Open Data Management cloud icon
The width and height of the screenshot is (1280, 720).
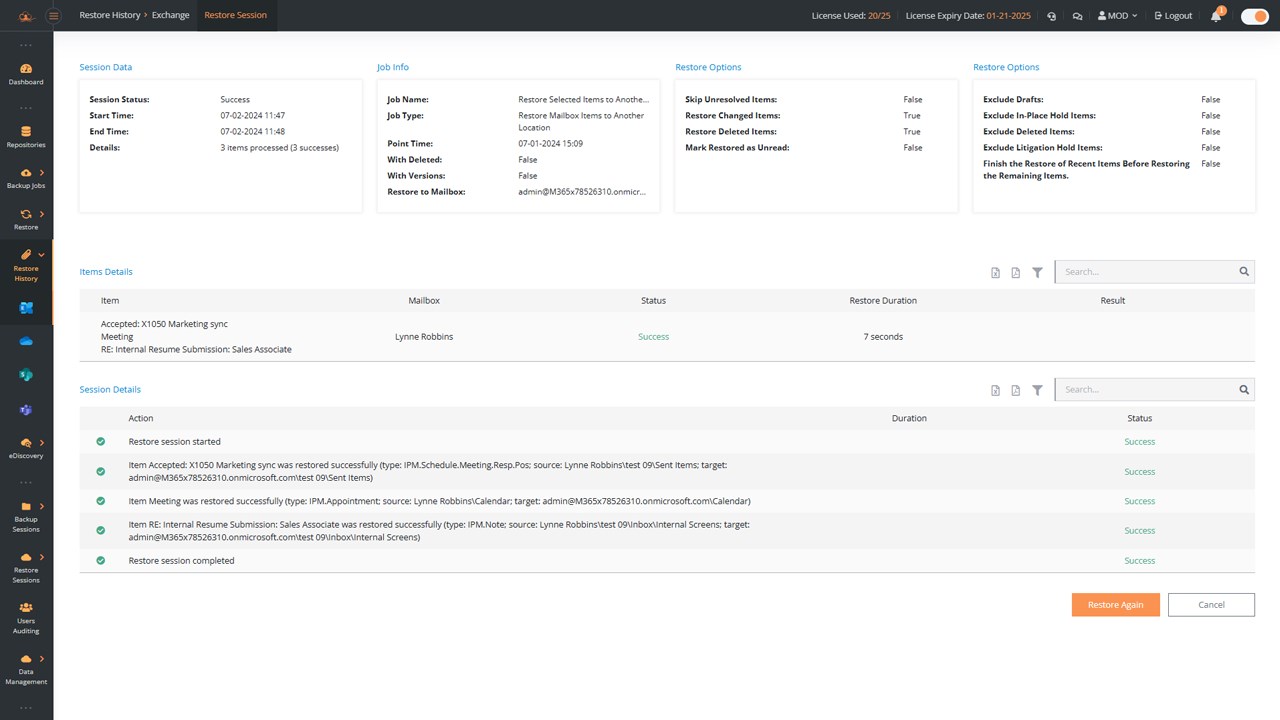pos(26,659)
